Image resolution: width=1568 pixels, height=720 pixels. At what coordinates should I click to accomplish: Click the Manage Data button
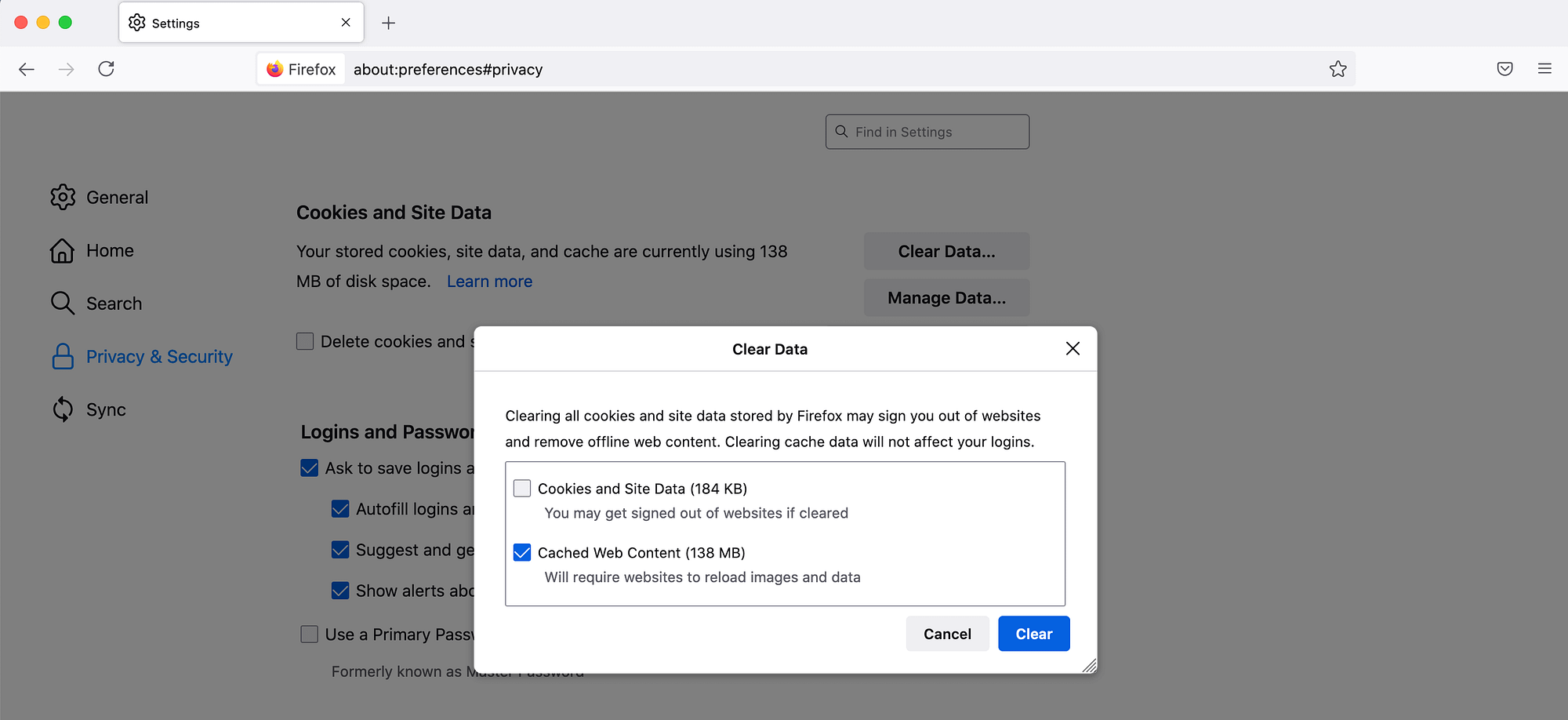(946, 297)
